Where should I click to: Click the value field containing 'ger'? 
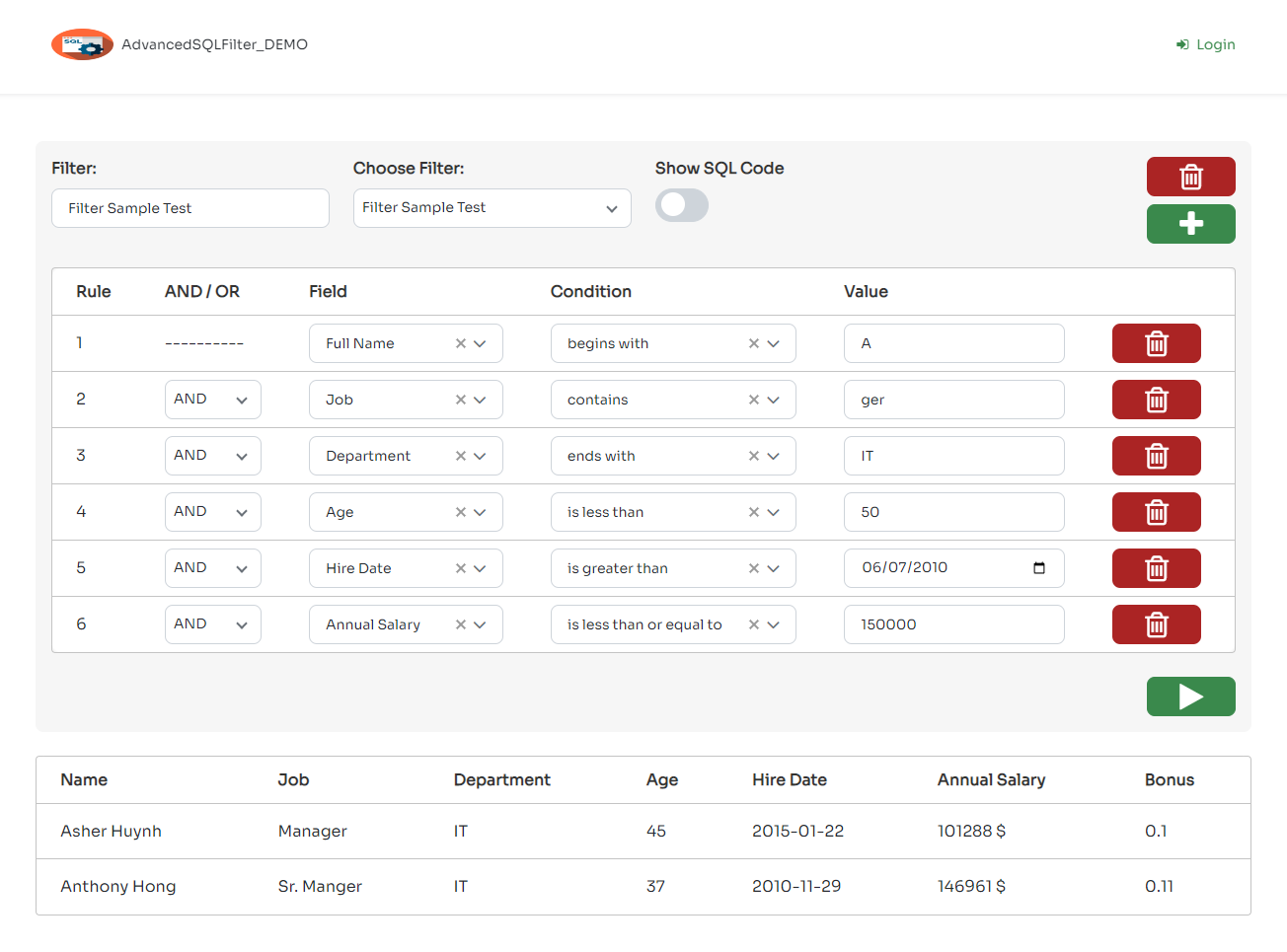(x=954, y=400)
